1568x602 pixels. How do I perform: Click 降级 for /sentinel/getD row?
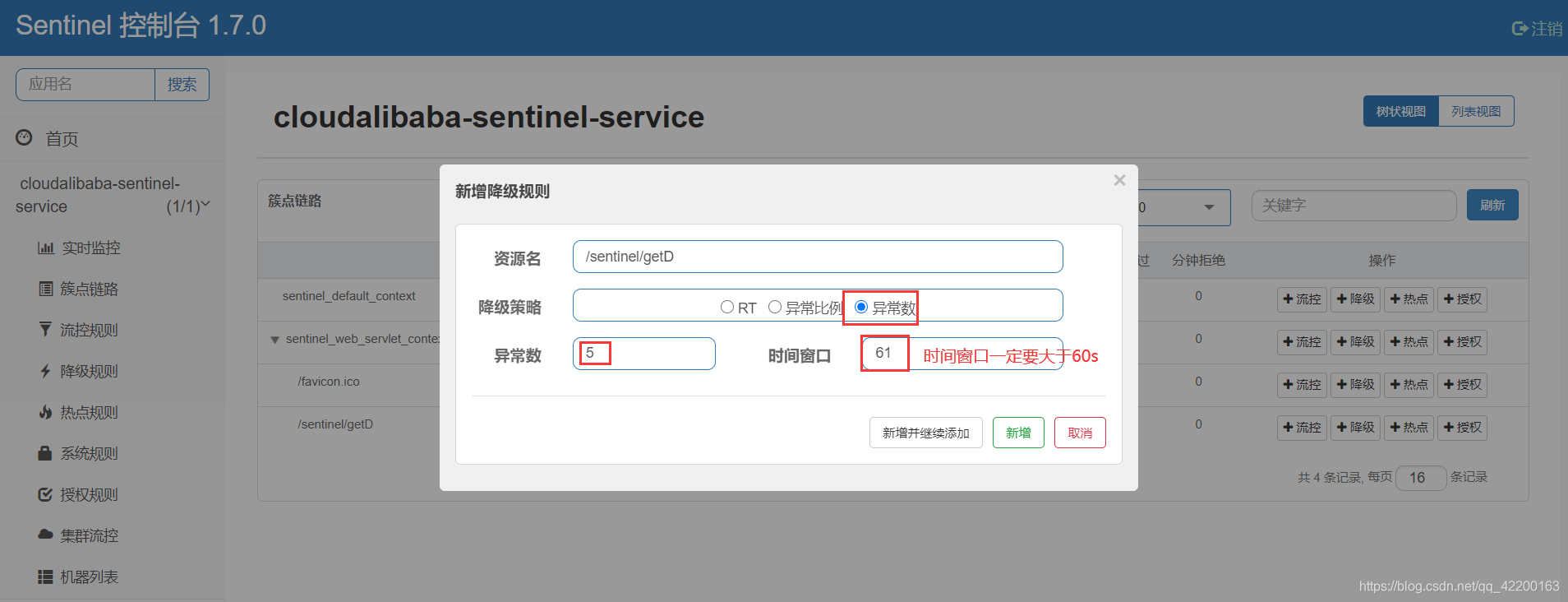[1355, 428]
